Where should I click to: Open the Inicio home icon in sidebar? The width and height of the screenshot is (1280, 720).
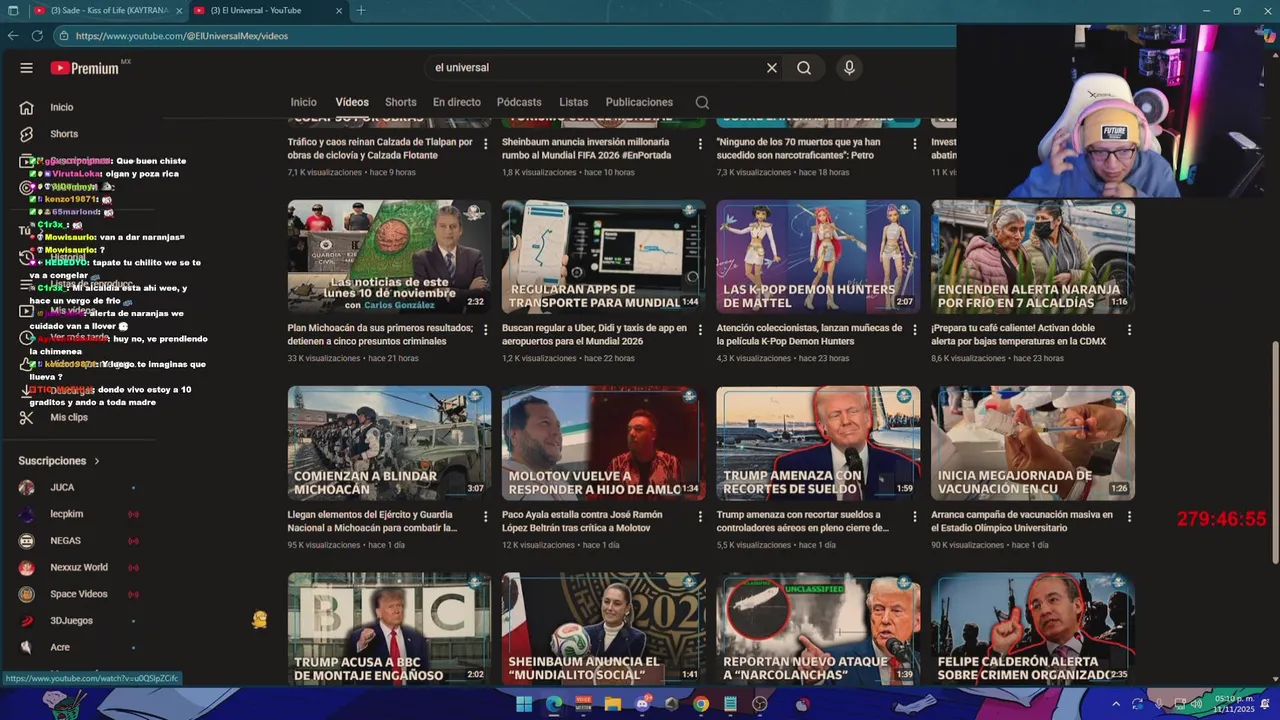27,107
